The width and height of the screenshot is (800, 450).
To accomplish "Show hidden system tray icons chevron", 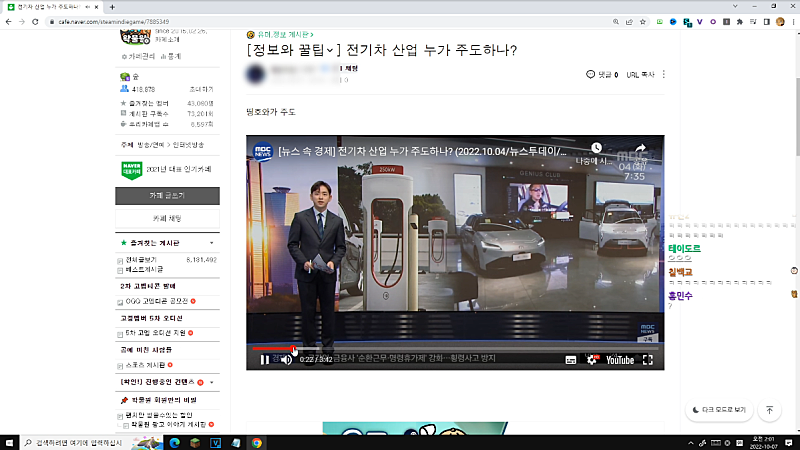I will (x=690, y=443).
